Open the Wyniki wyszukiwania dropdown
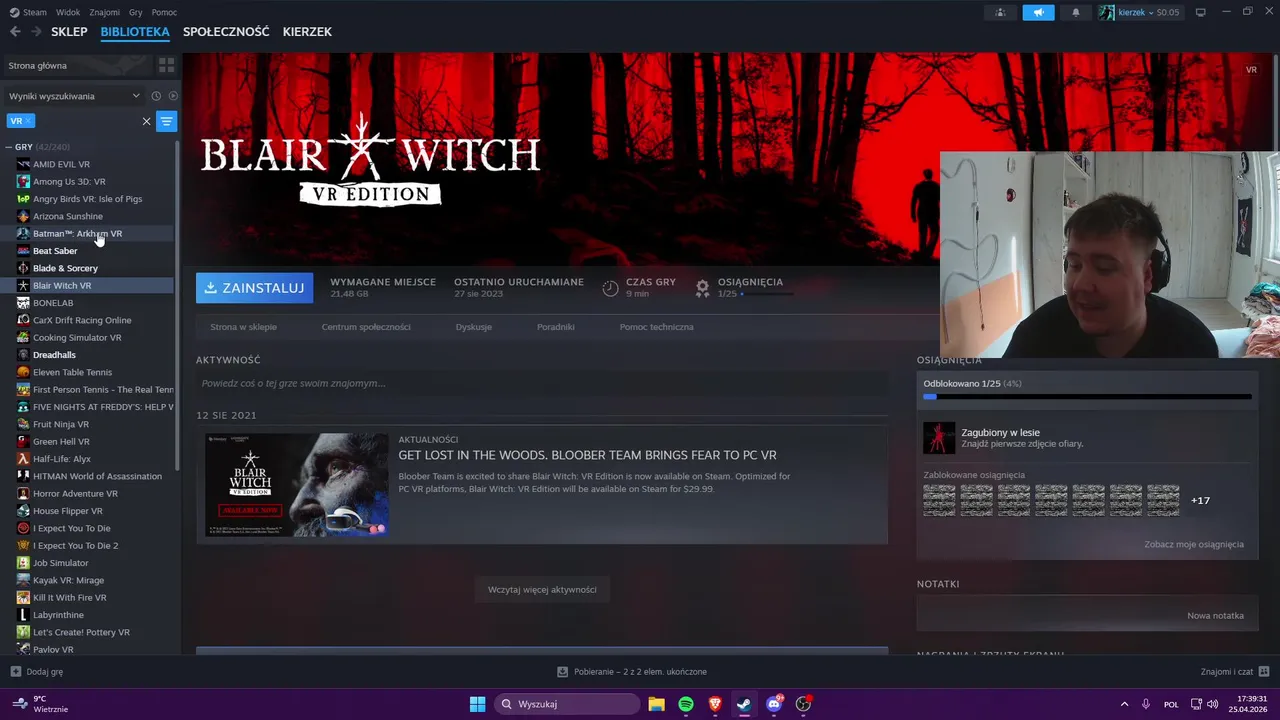1280x720 pixels. (74, 96)
